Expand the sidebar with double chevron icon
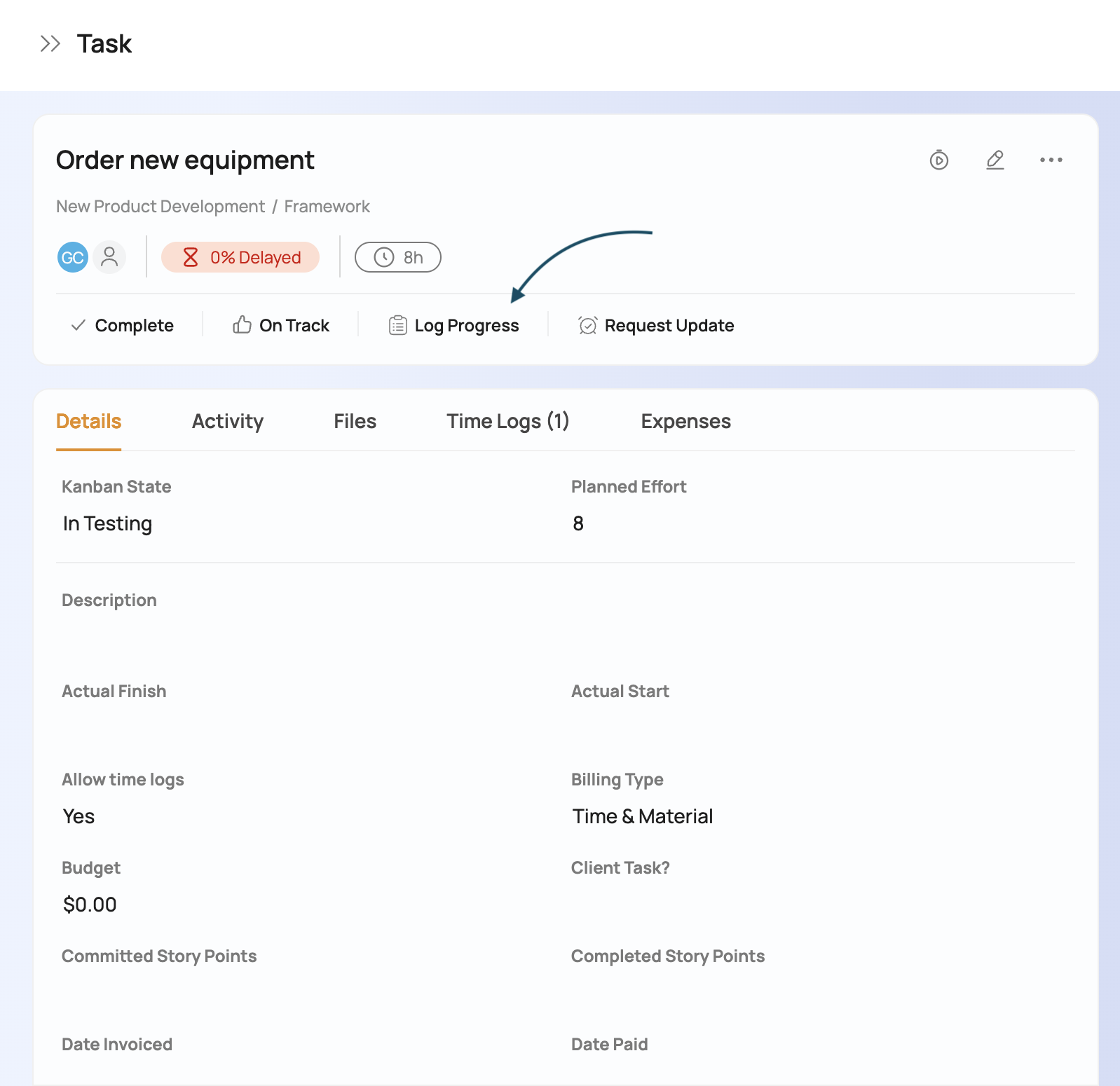This screenshot has width=1120, height=1086. tap(50, 44)
